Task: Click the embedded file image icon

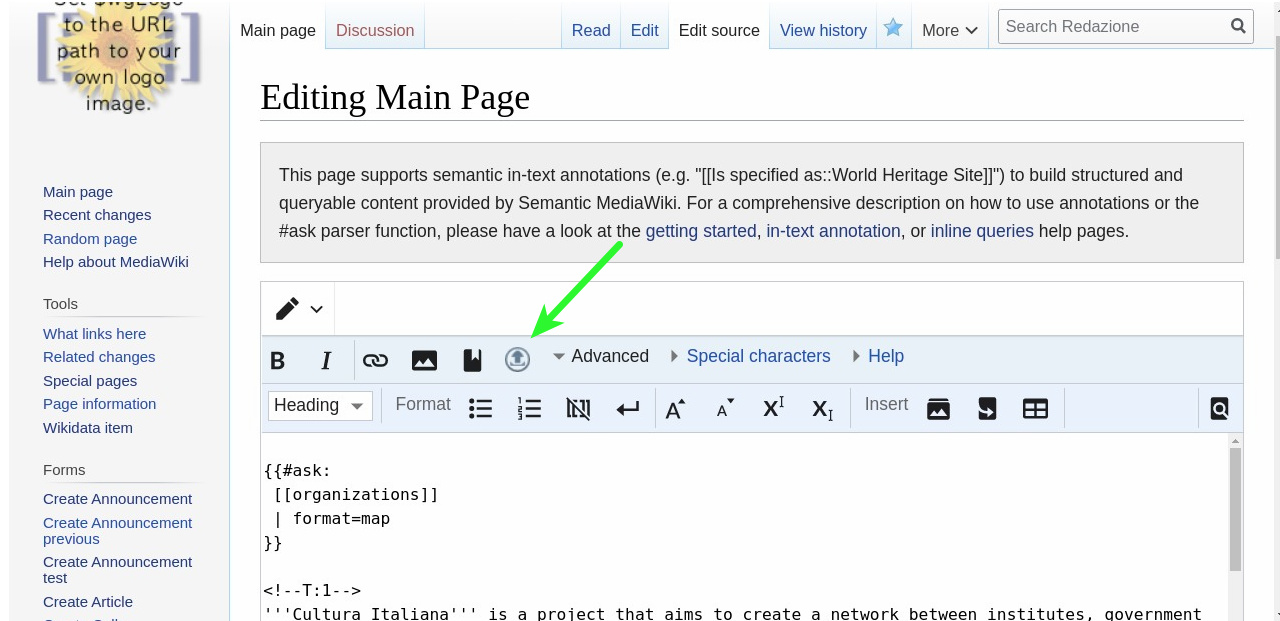Action: [x=424, y=360]
